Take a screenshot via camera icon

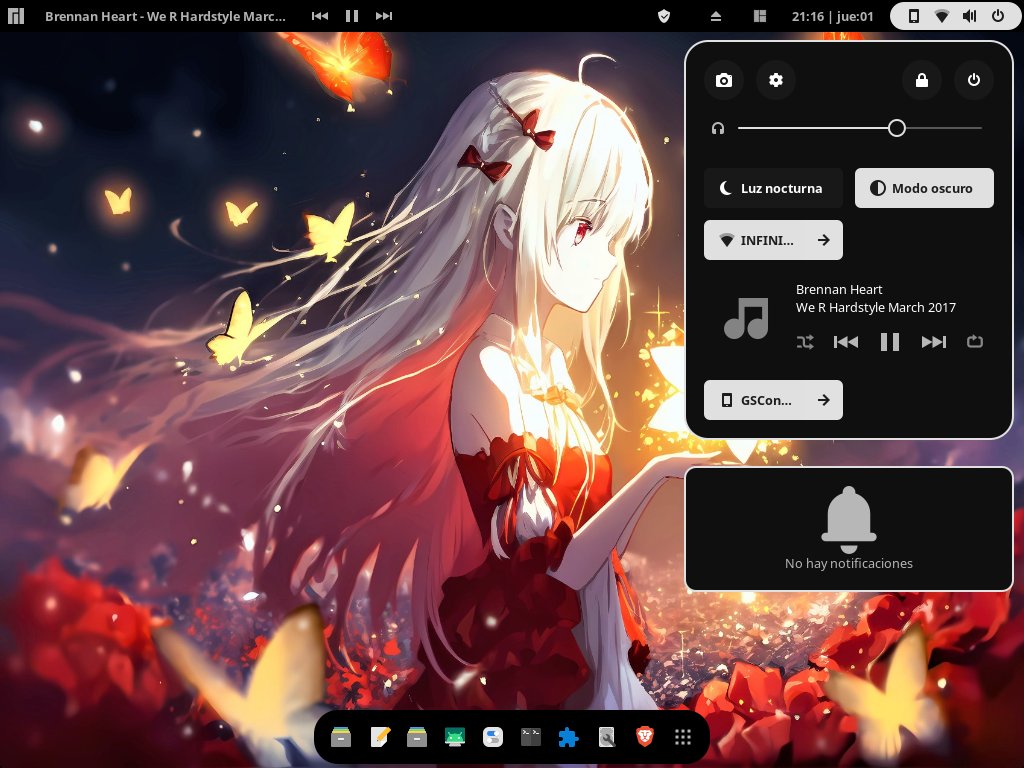[x=723, y=80]
